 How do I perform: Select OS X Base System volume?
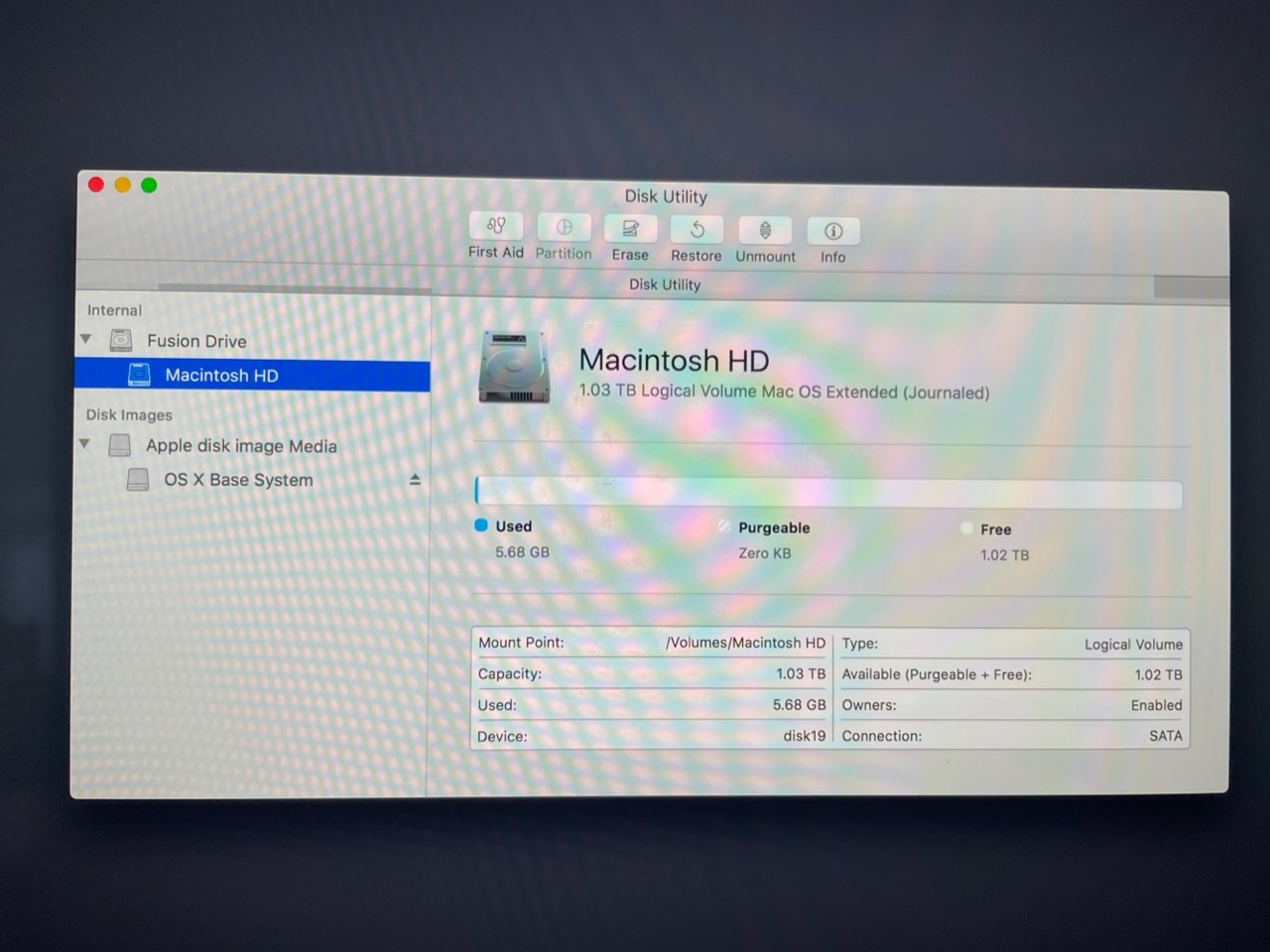(x=238, y=480)
